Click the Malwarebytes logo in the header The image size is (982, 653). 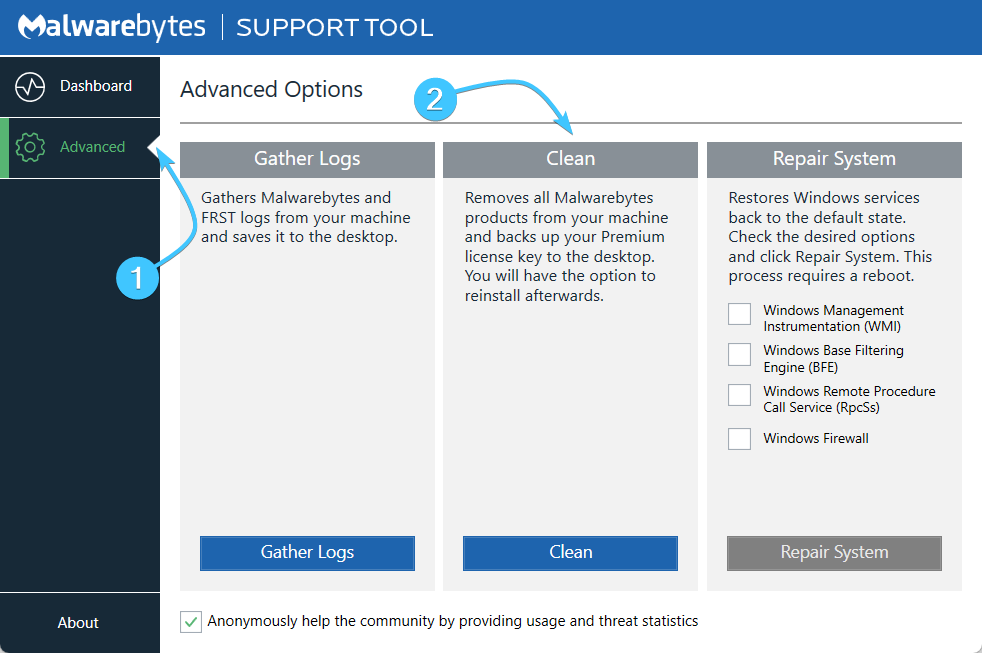point(111,27)
